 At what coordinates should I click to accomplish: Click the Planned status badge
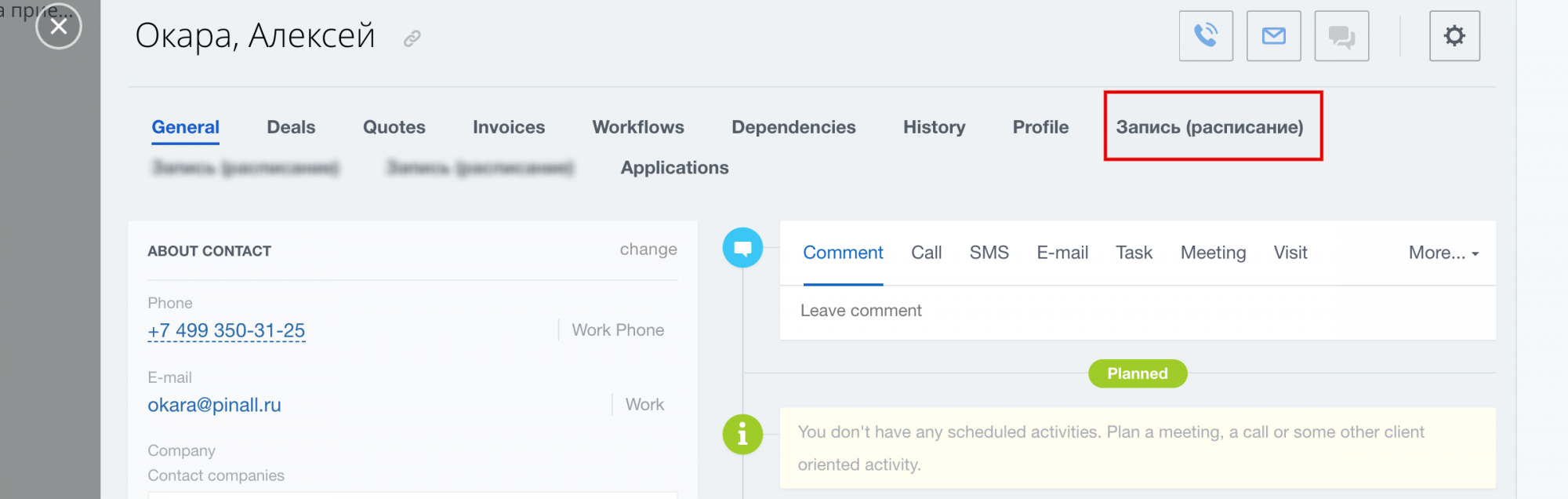coord(1138,373)
